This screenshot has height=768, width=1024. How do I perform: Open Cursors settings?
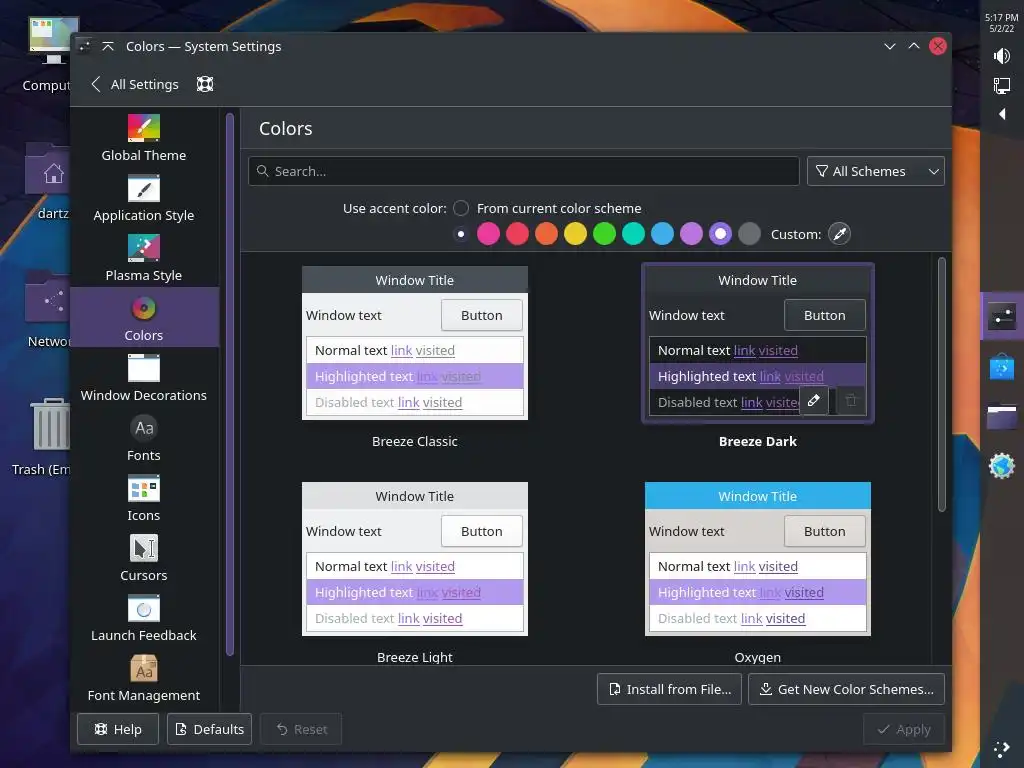pos(144,558)
